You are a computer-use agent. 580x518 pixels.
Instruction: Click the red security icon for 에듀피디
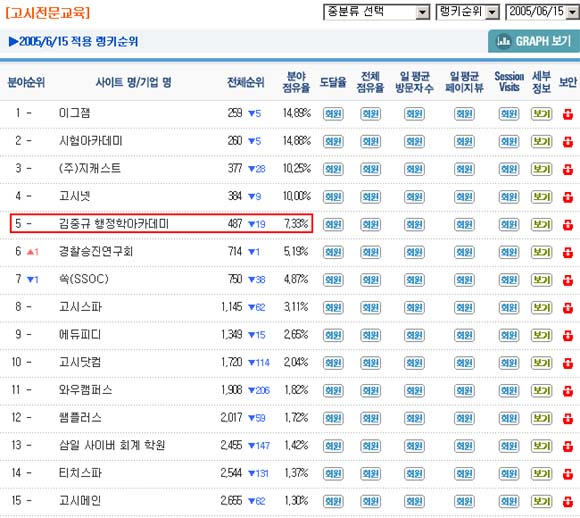pyautogui.click(x=568, y=336)
